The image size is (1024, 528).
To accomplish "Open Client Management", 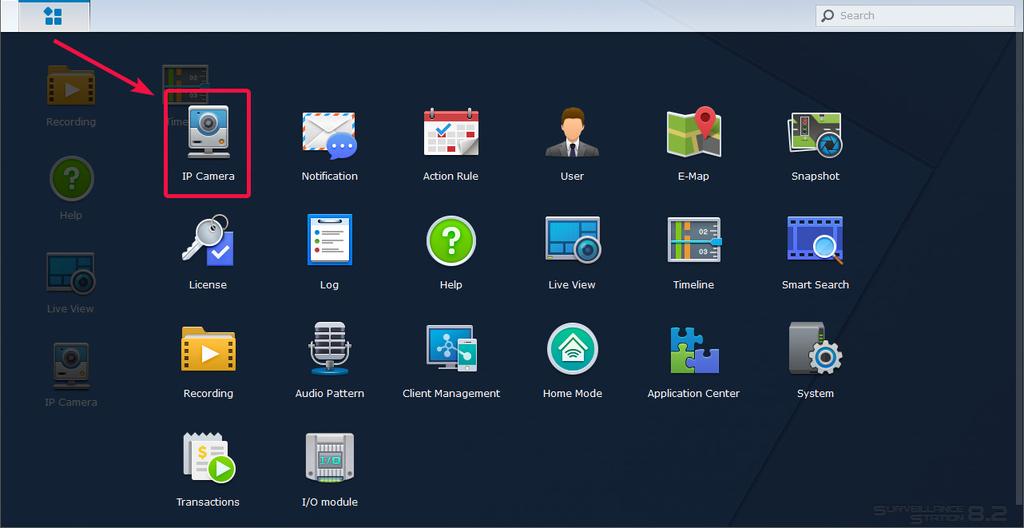I will [x=451, y=348].
